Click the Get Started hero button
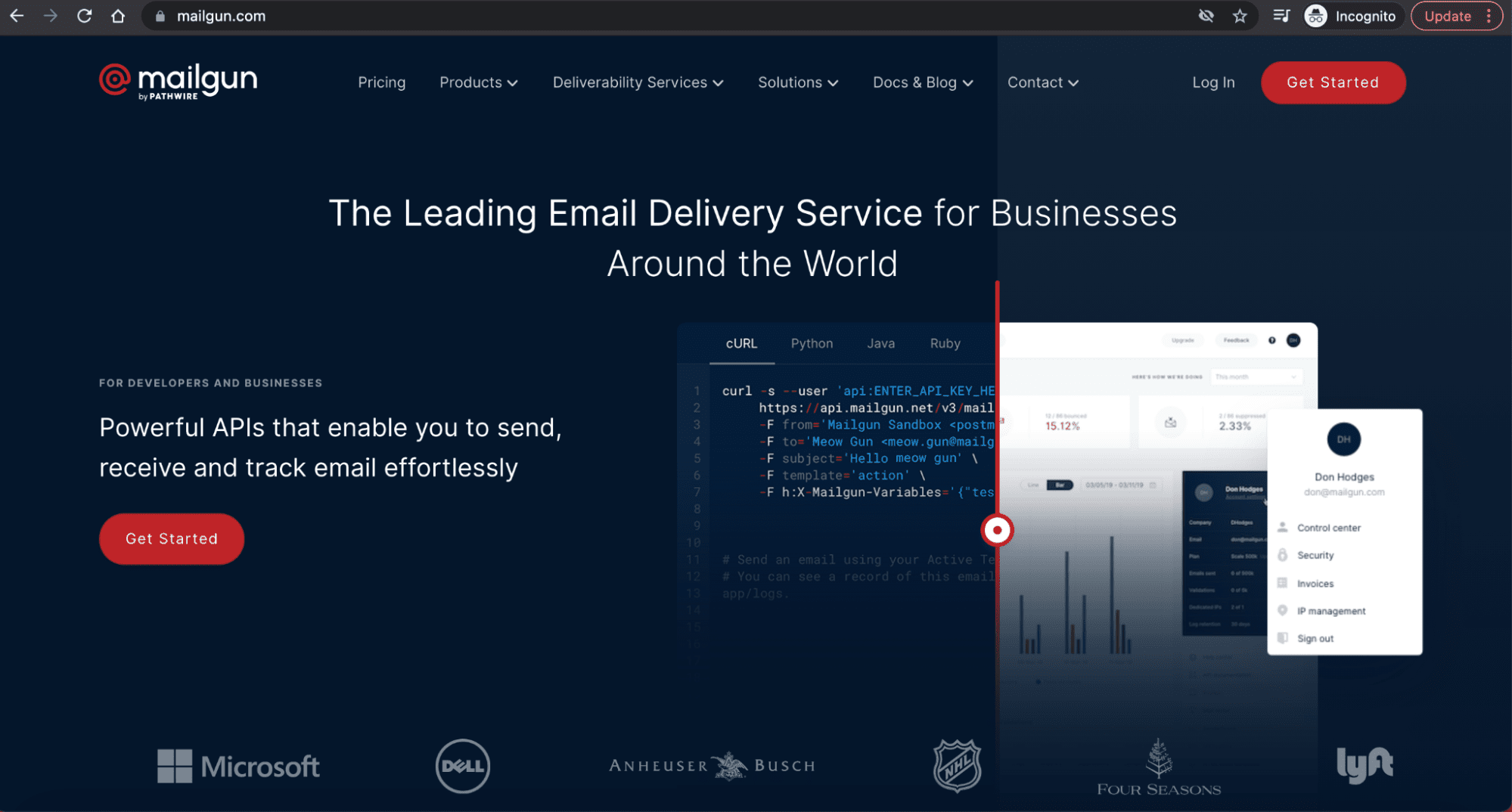The width and height of the screenshot is (1512, 812). [x=171, y=538]
